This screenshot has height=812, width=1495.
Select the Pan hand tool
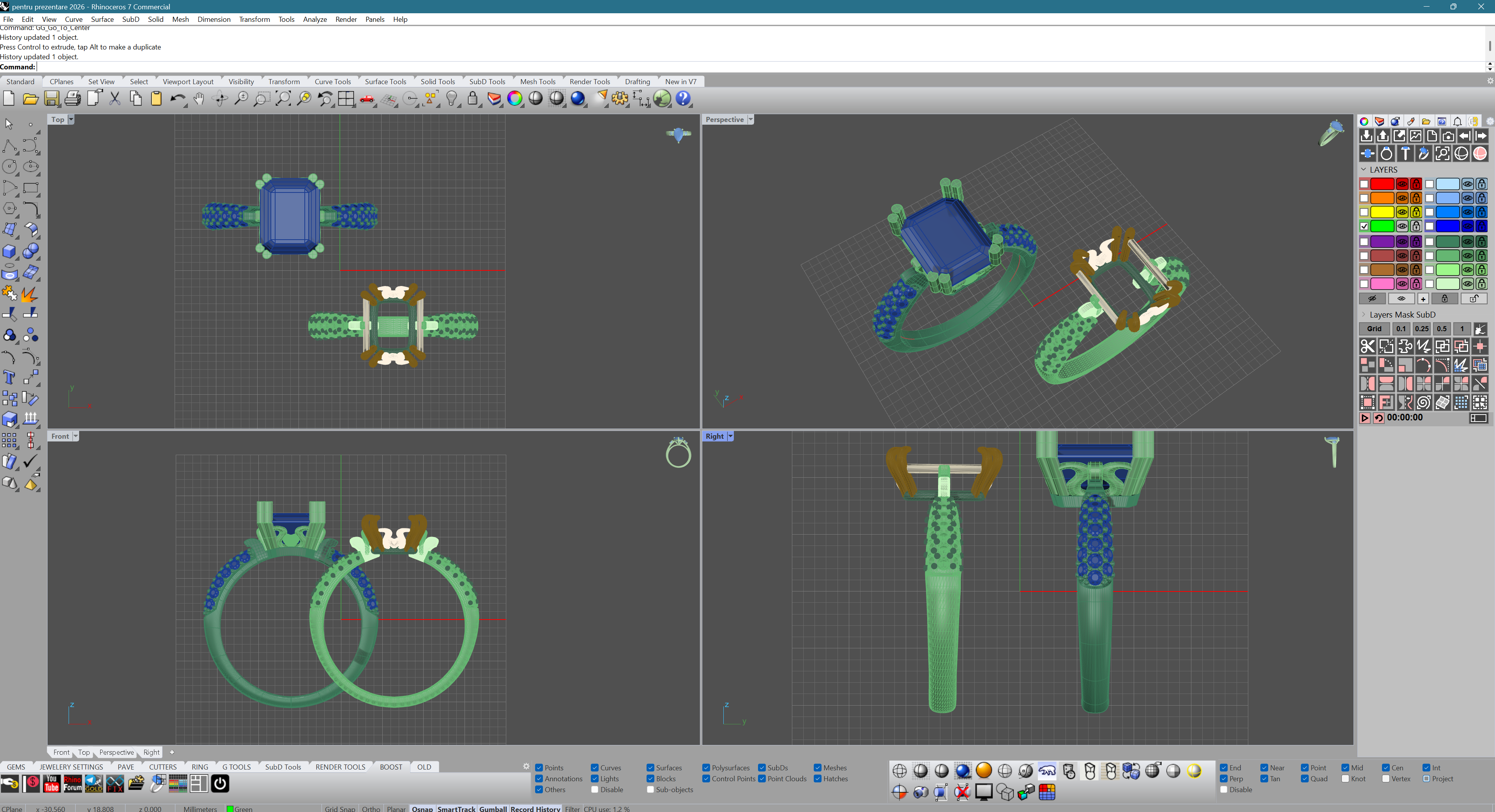point(199,99)
